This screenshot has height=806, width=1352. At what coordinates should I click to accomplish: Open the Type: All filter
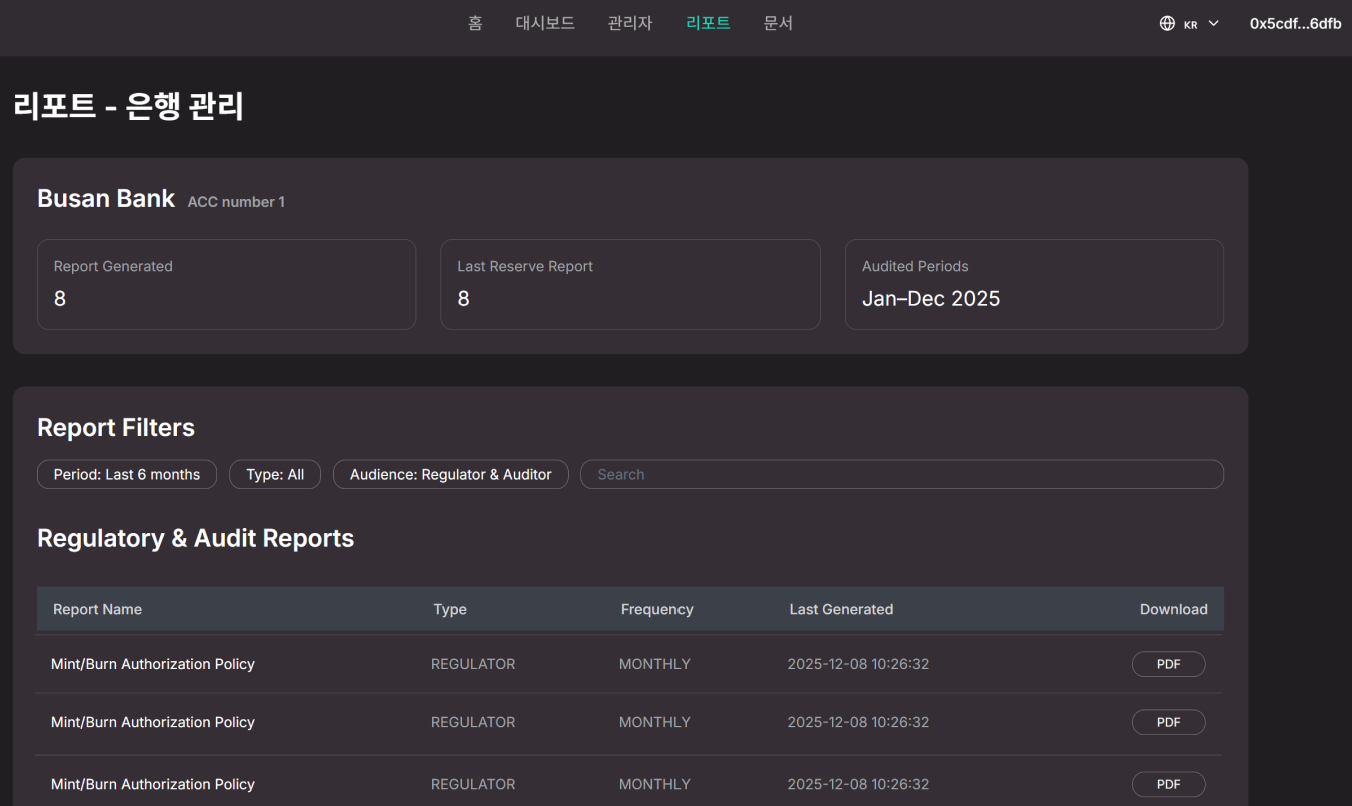pos(275,474)
